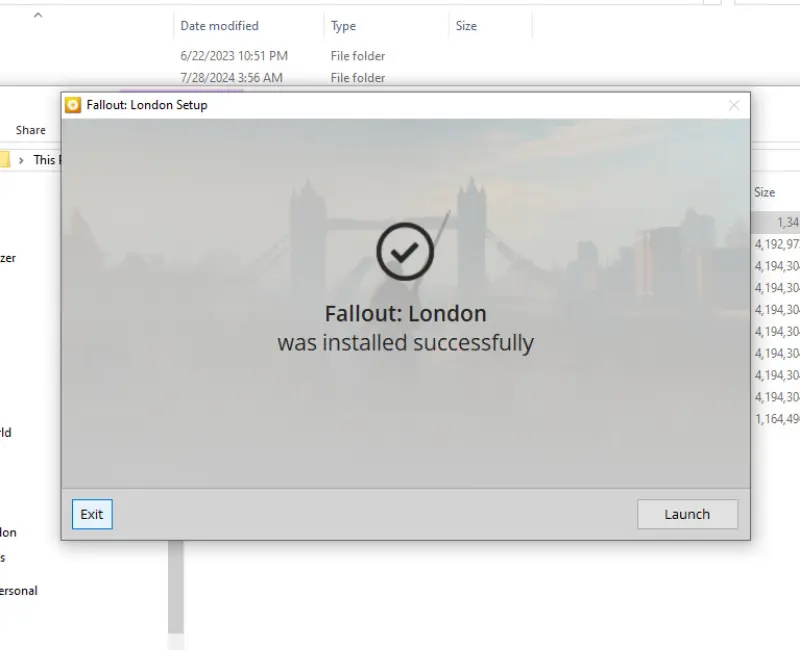The width and height of the screenshot is (800, 650).
Task: Close the Fallout: London Setup window
Action: point(734,105)
